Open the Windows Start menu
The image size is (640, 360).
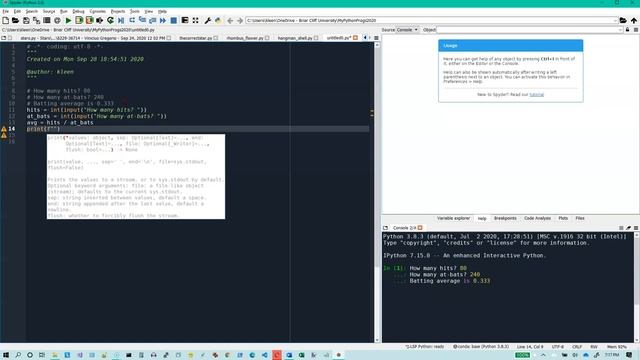click(6, 355)
